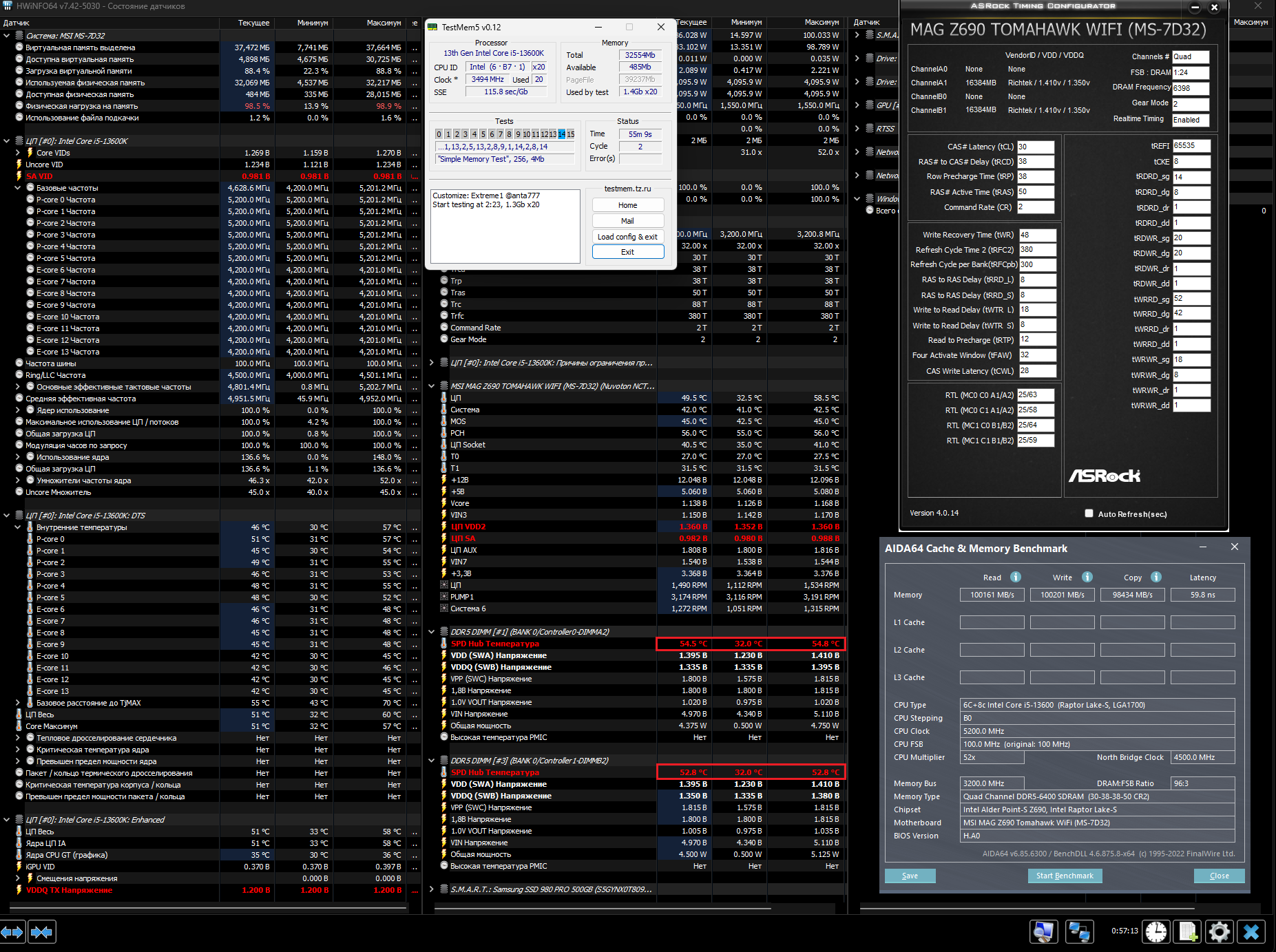The height and width of the screenshot is (952, 1276).
Task: Click the TestMem5 memory chip title icon
Action: pos(432,27)
